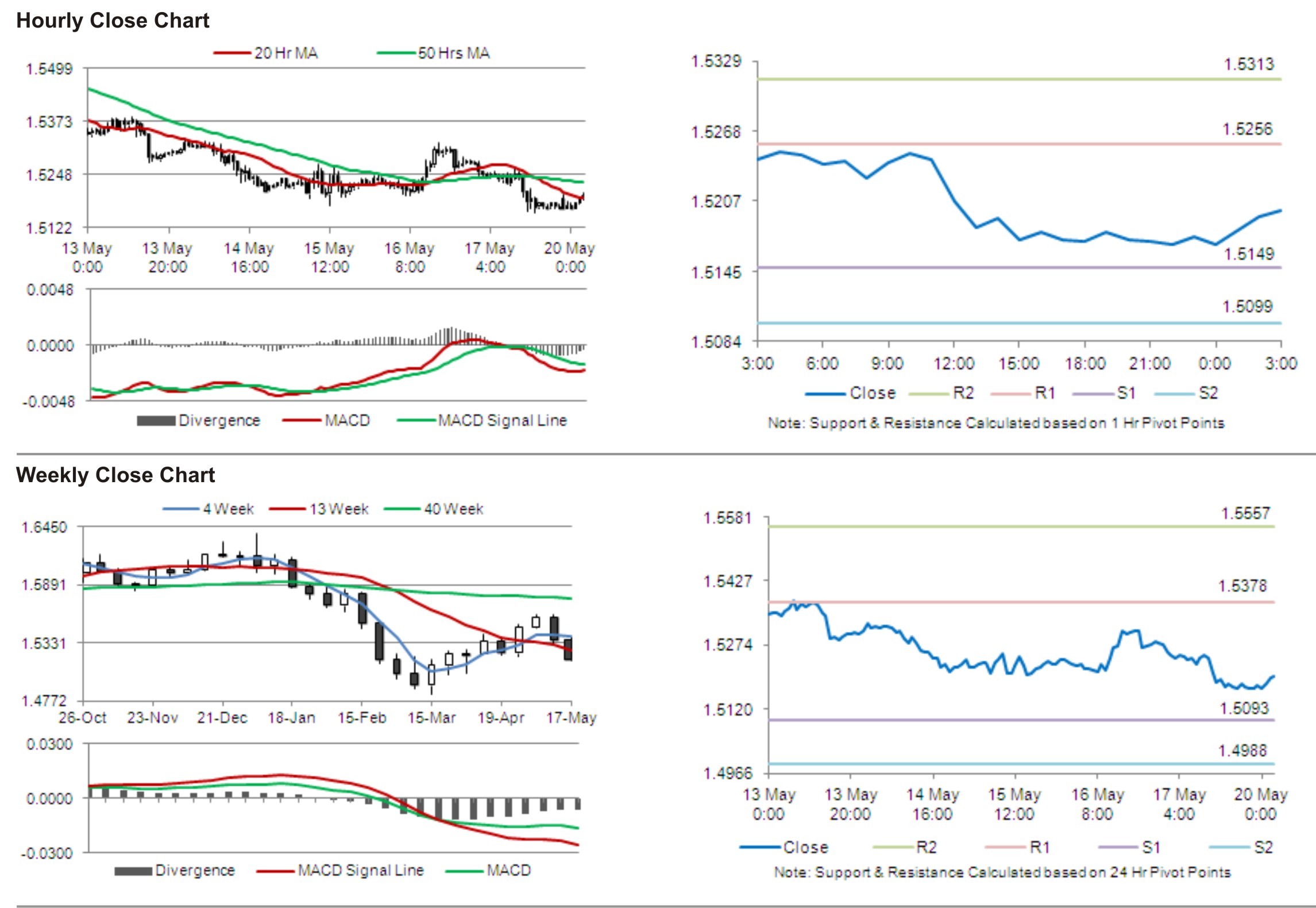Click the 15:00 time axis label
Image resolution: width=1316 pixels, height=908 pixels.
tap(1018, 364)
